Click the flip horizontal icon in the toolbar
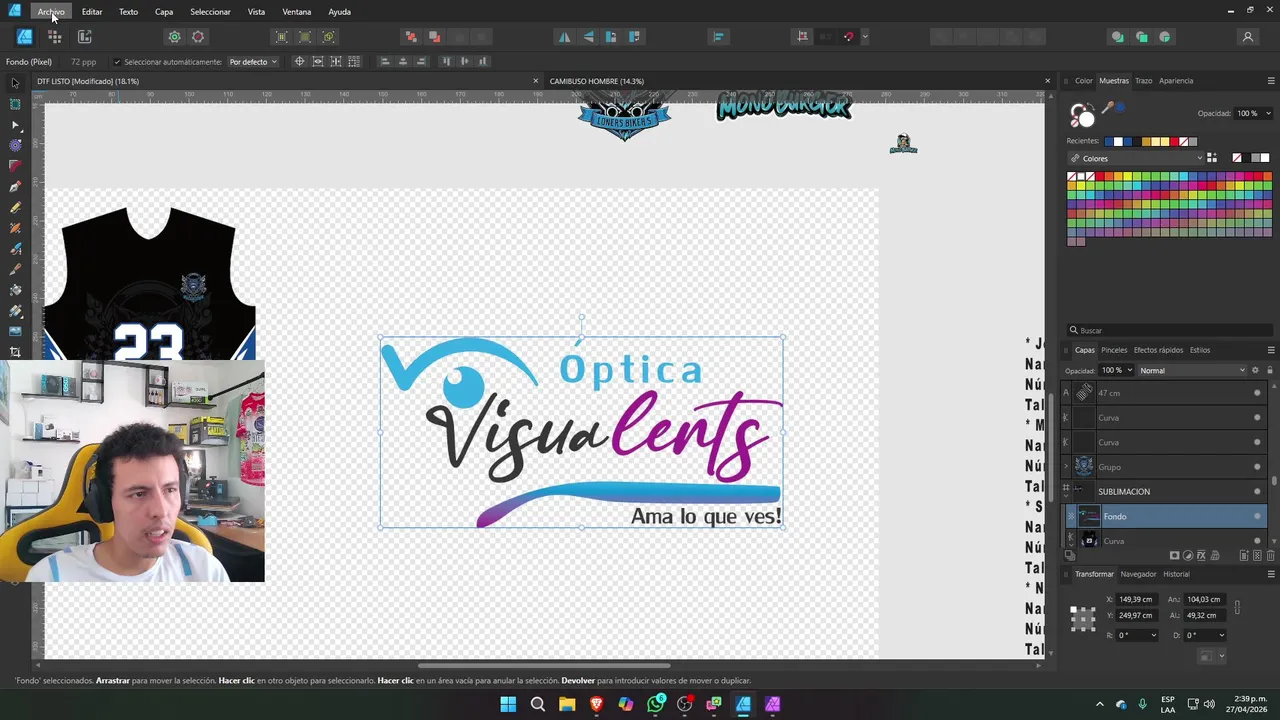The image size is (1280, 720). click(564, 37)
